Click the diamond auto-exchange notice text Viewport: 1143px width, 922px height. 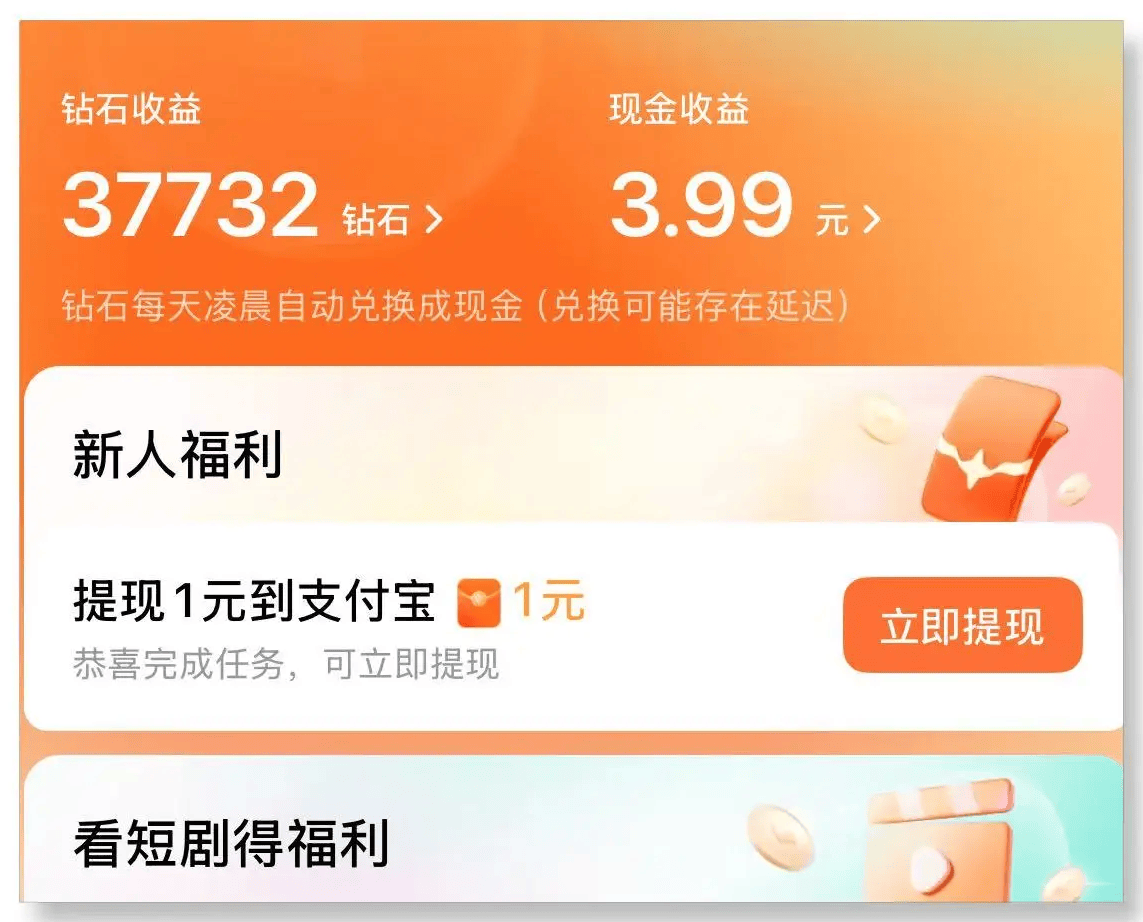(x=456, y=306)
